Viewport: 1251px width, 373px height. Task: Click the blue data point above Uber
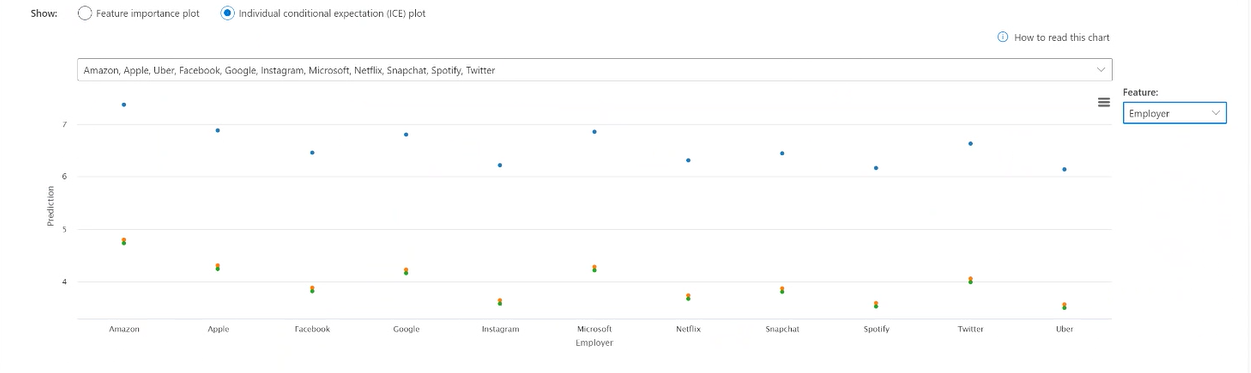[1064, 170]
